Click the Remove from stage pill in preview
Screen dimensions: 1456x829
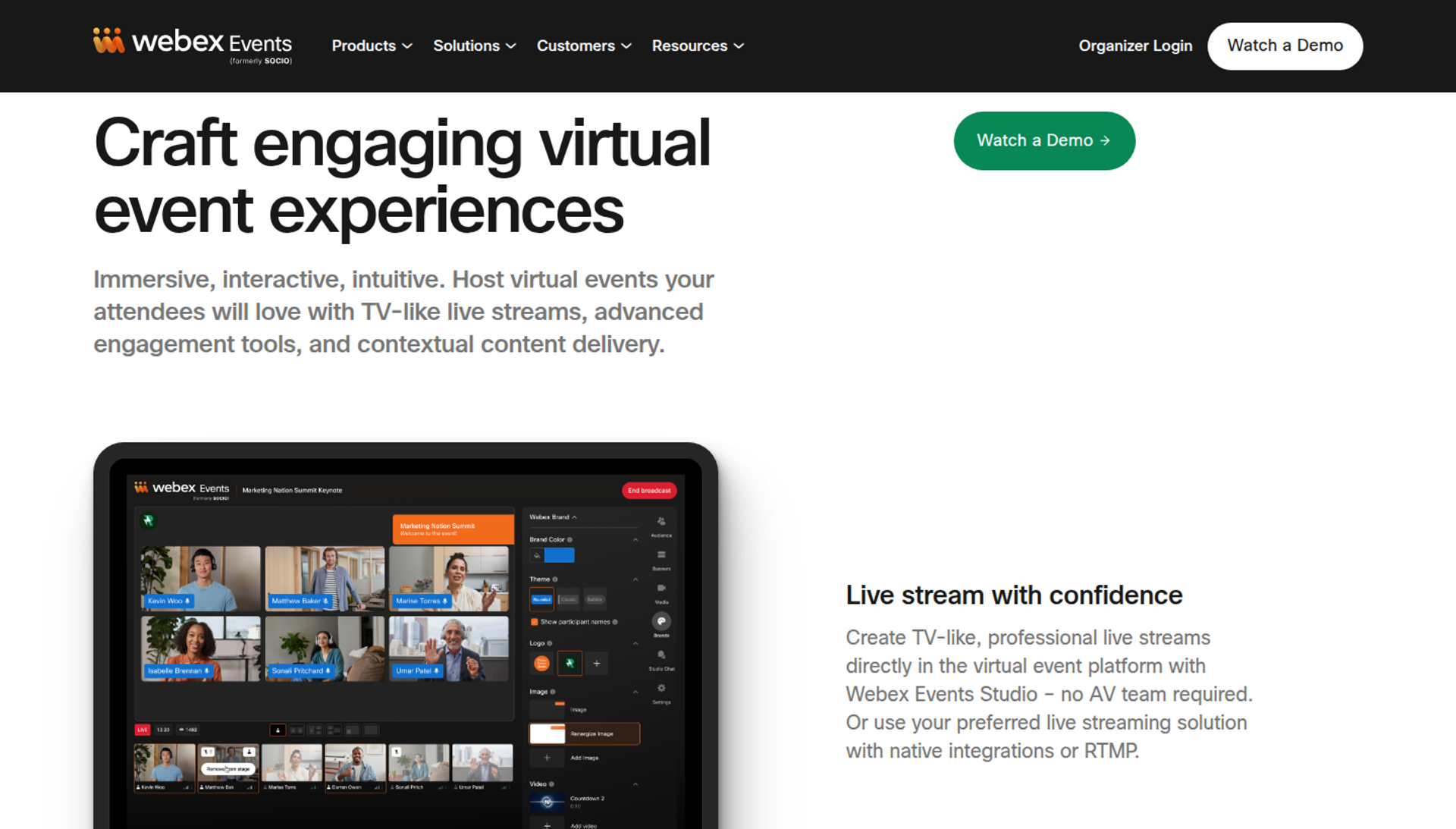pyautogui.click(x=228, y=768)
